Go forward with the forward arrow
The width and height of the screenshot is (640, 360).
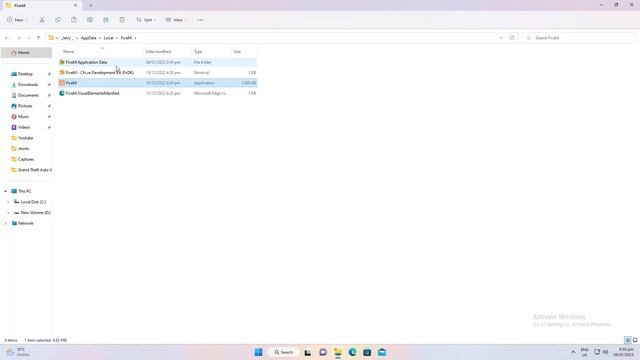click(x=19, y=38)
